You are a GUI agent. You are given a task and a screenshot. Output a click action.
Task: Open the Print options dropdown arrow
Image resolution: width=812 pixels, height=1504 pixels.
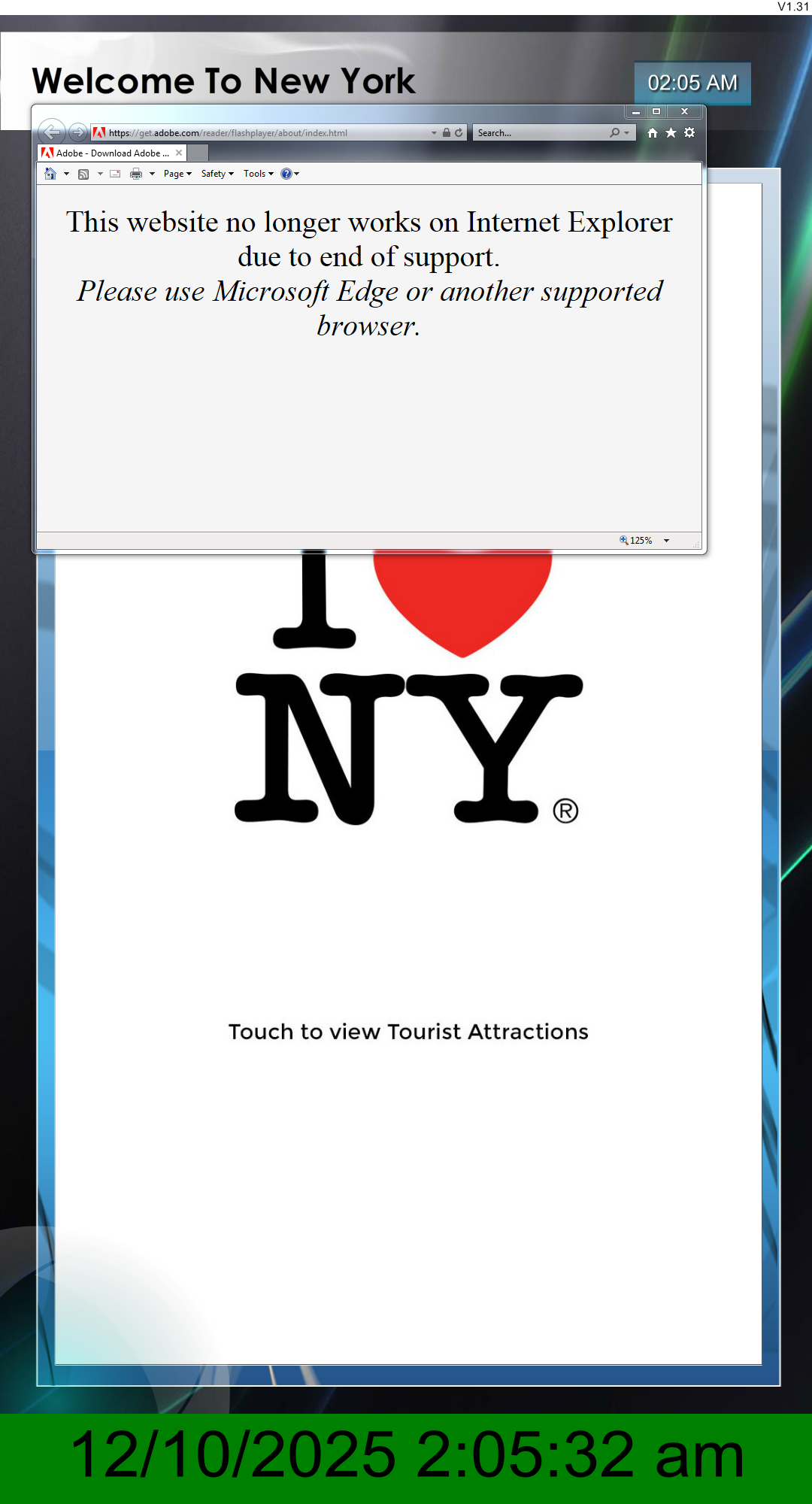click(152, 174)
